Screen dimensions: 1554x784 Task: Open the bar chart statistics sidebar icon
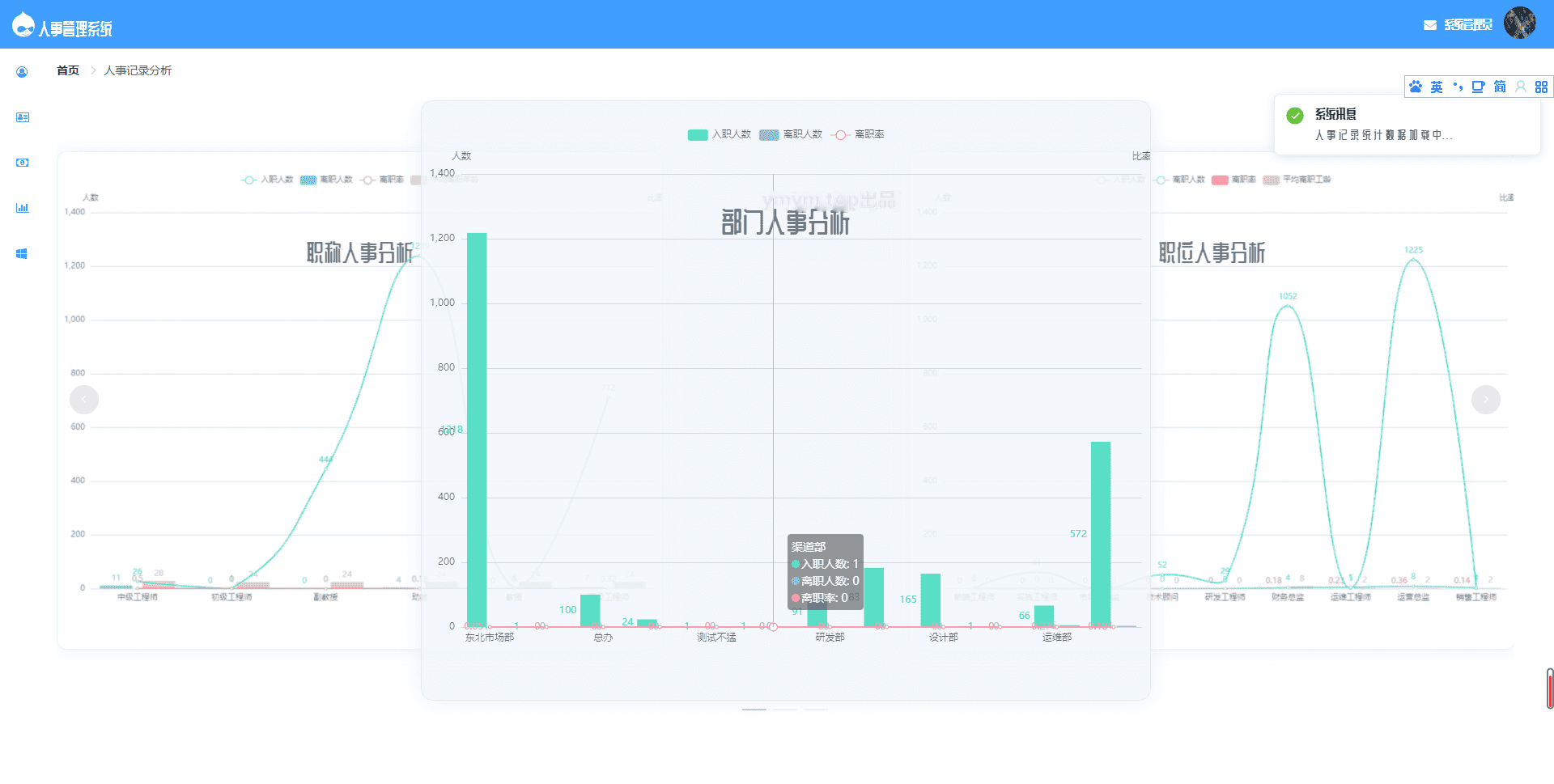22,208
